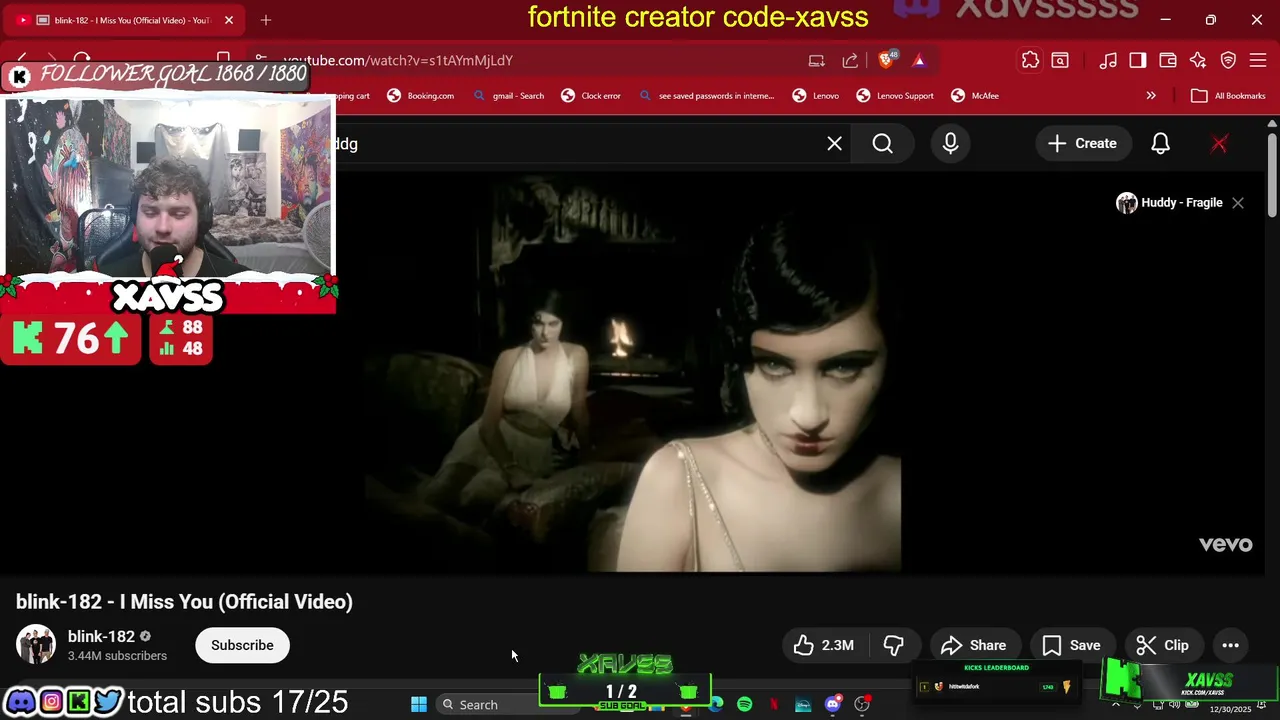Open the McAfee bookmark
Screen dimensions: 1280x720
click(x=975, y=96)
